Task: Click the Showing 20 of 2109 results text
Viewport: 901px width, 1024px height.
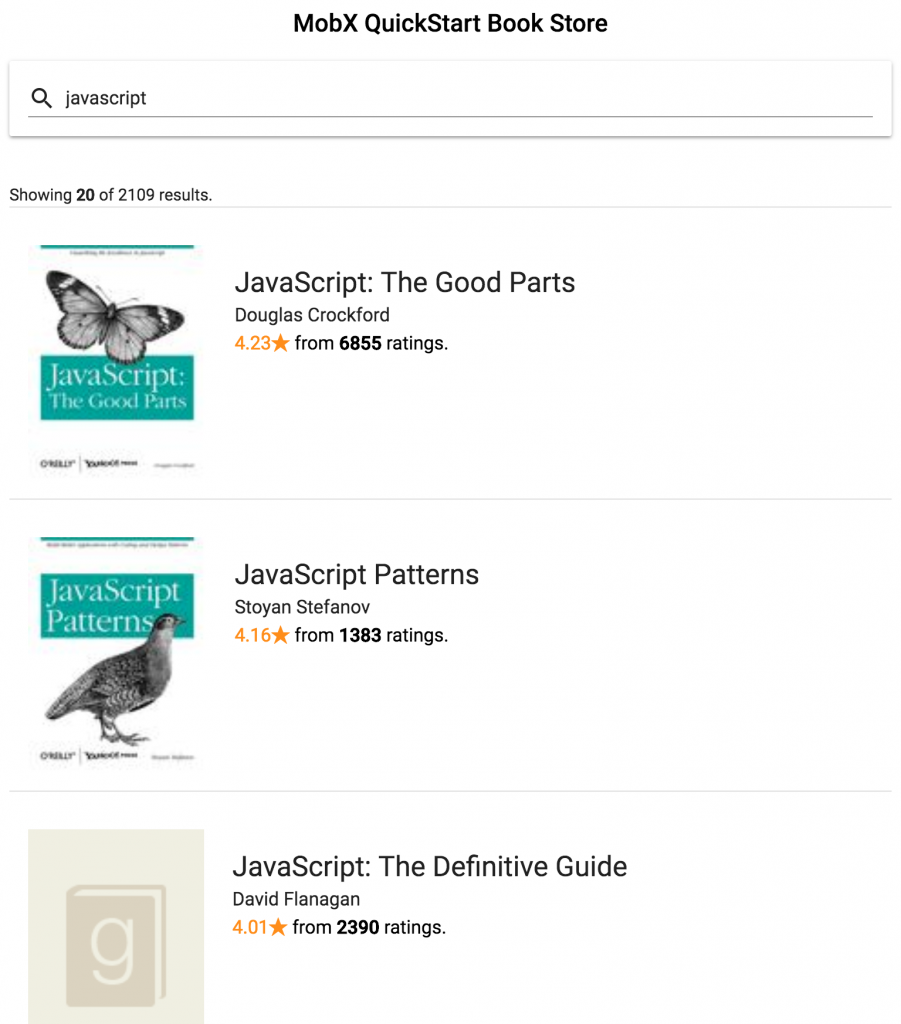Action: tap(111, 195)
